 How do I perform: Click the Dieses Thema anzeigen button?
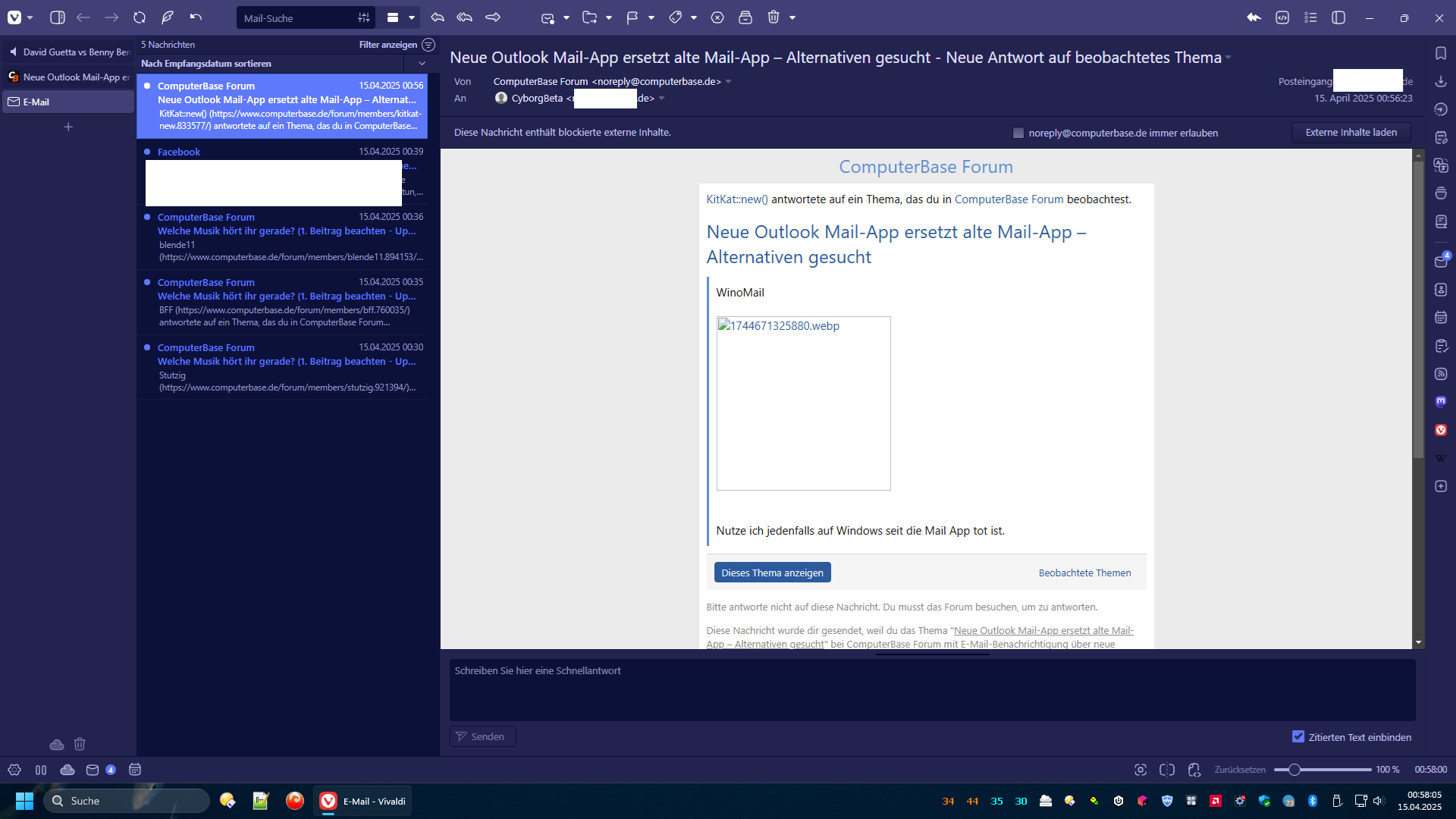[772, 573]
